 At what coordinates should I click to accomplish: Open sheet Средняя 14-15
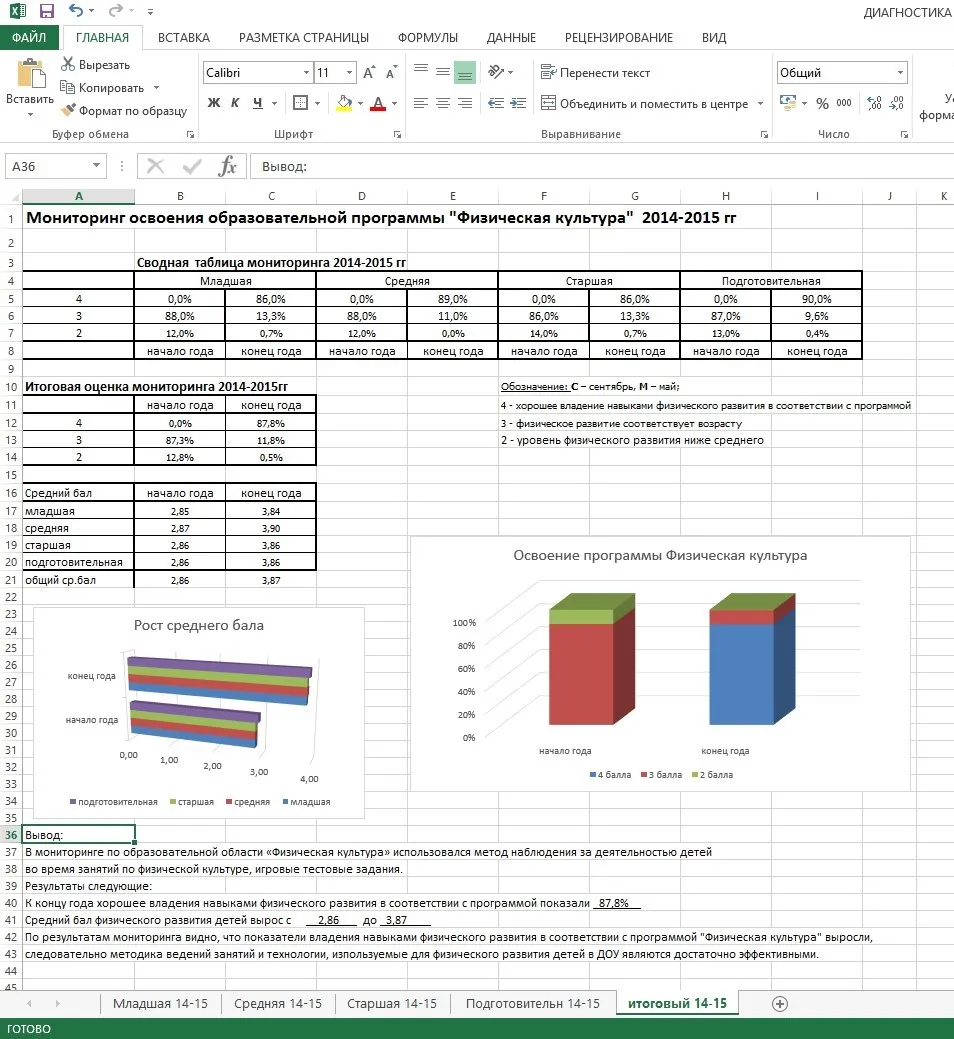[x=278, y=1003]
